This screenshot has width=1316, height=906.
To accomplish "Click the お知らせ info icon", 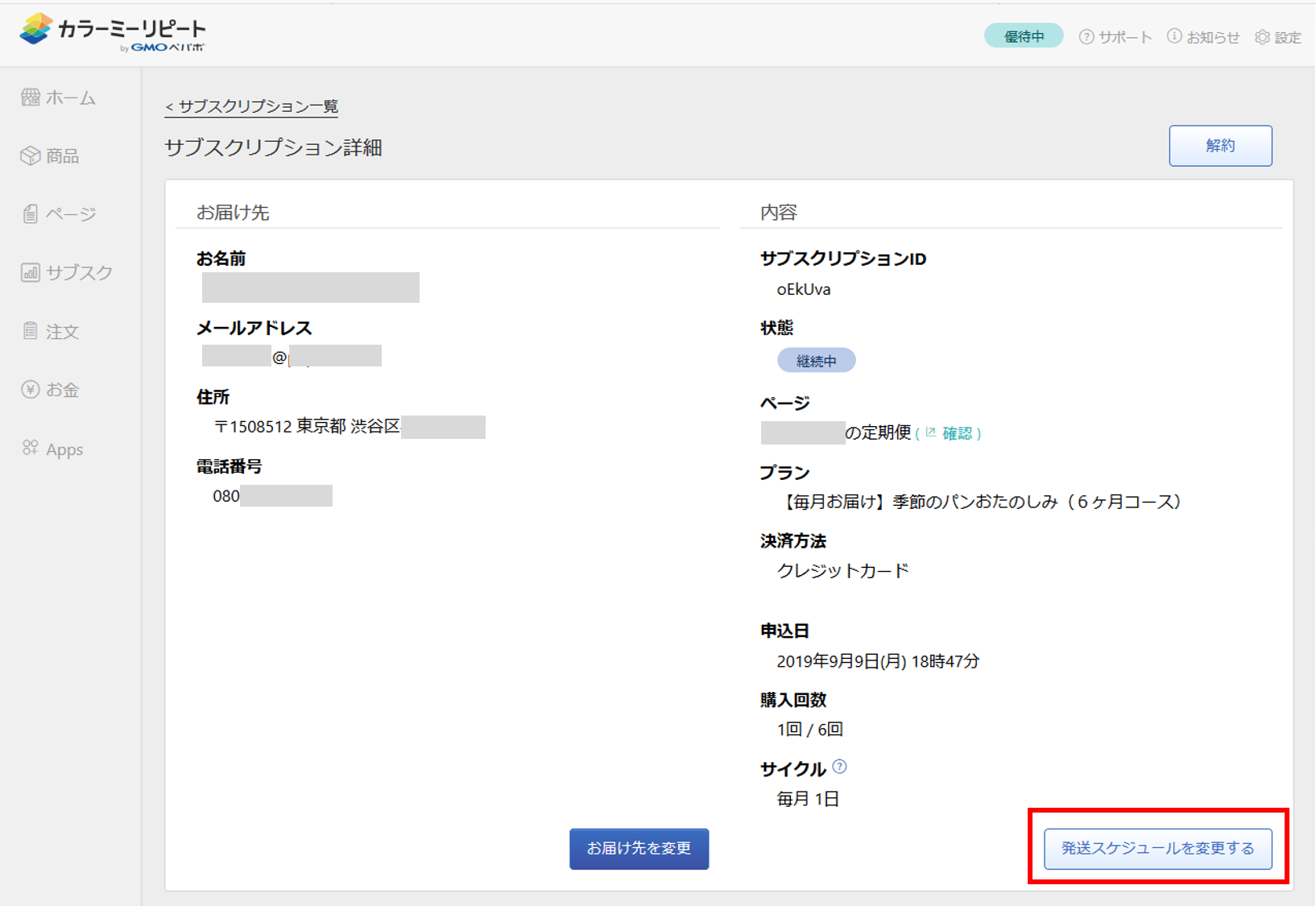I will click(1174, 36).
